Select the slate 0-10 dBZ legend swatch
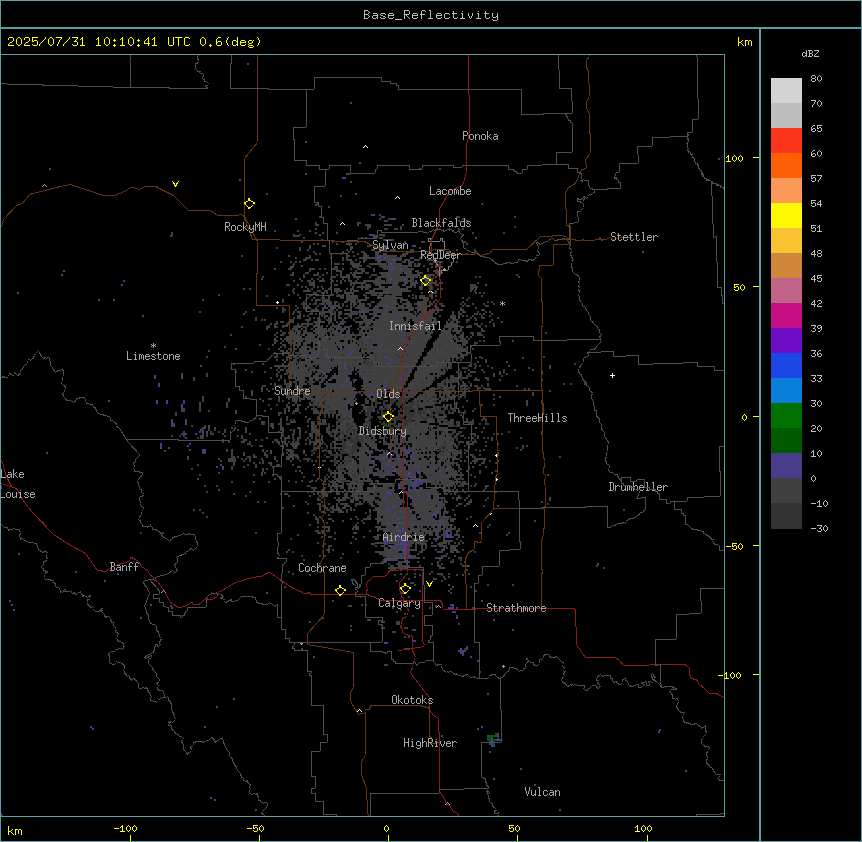The image size is (862, 842). point(786,466)
